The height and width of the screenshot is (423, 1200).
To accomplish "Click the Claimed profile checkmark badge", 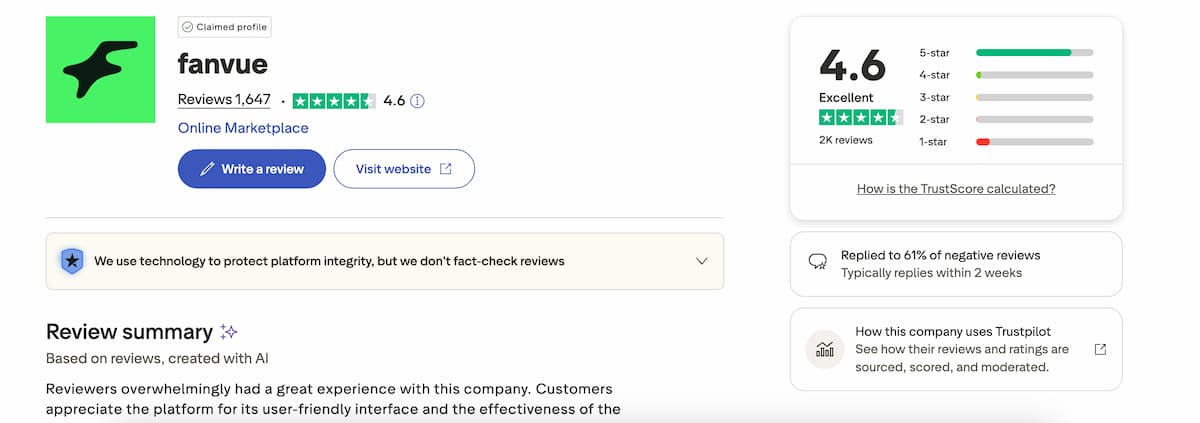I will (x=187, y=27).
